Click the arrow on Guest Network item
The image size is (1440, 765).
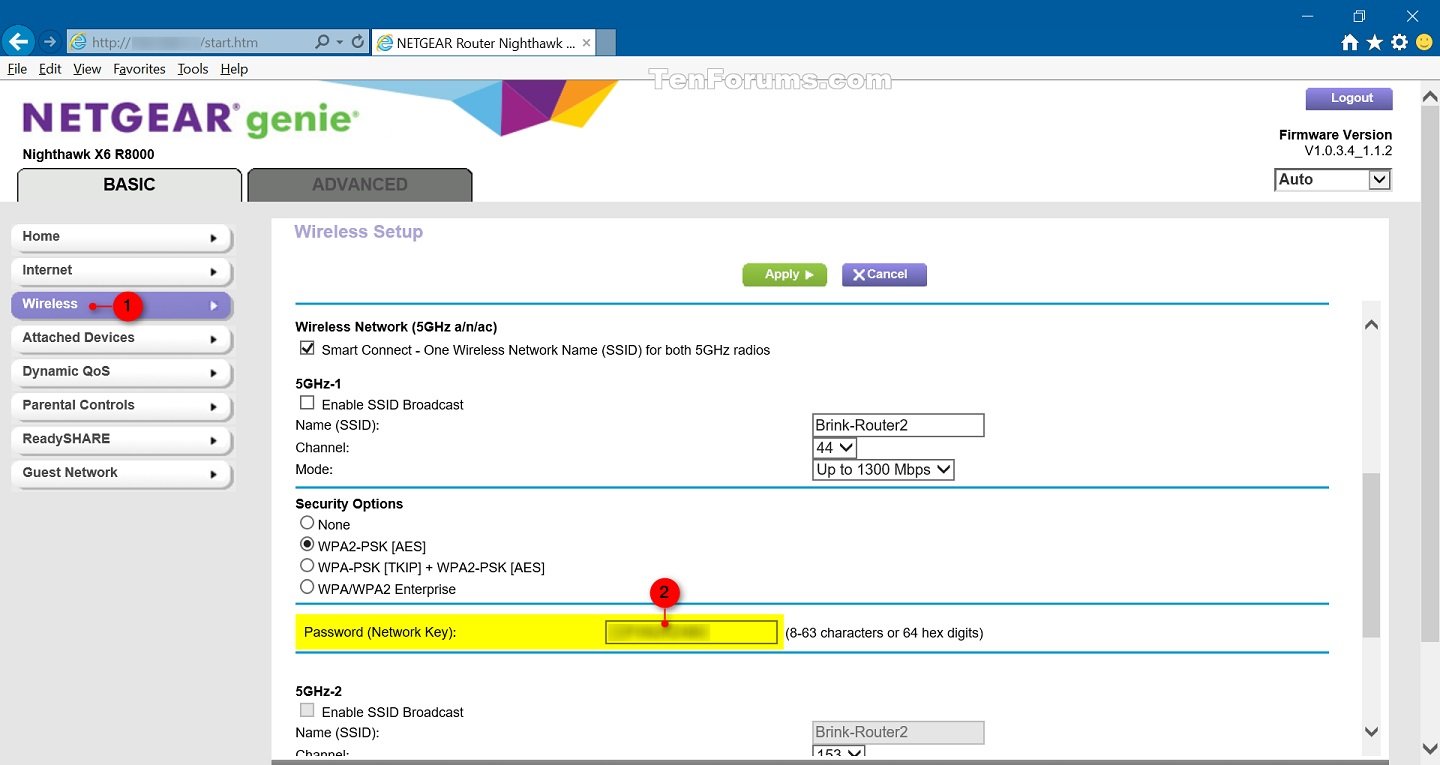click(x=214, y=474)
